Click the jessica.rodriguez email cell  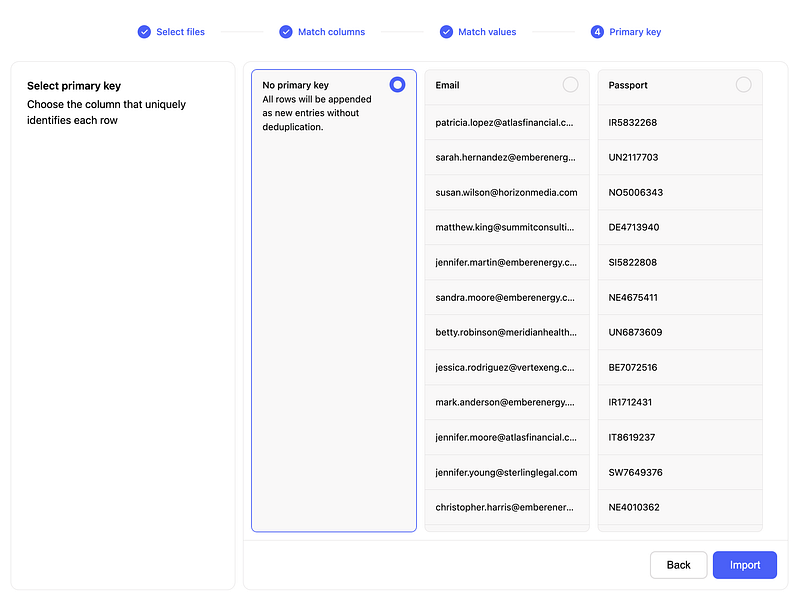pos(507,368)
